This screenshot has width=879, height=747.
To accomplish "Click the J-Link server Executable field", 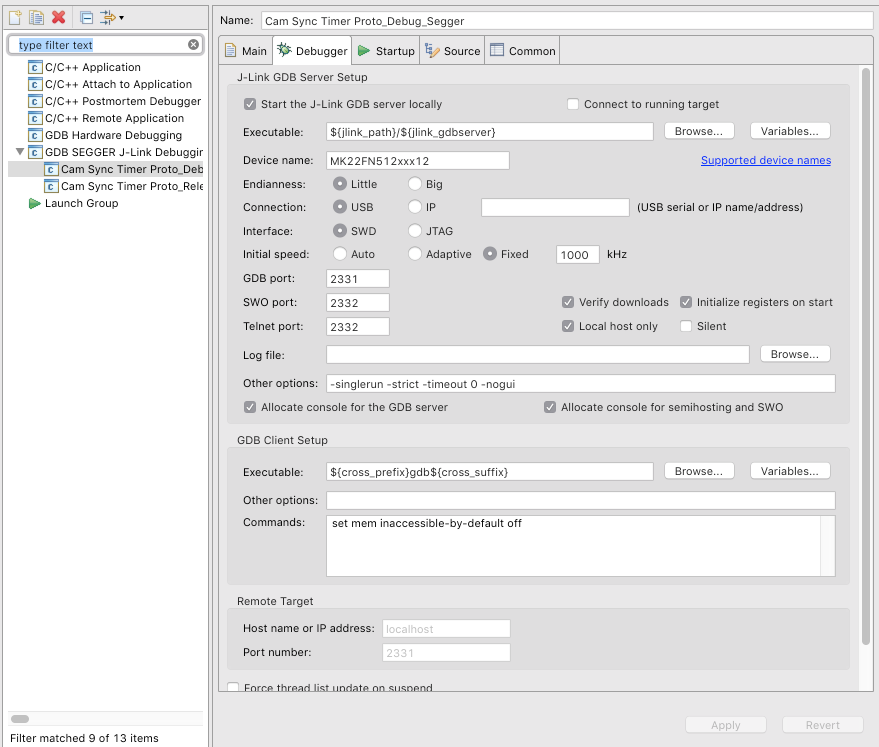I will (x=489, y=132).
